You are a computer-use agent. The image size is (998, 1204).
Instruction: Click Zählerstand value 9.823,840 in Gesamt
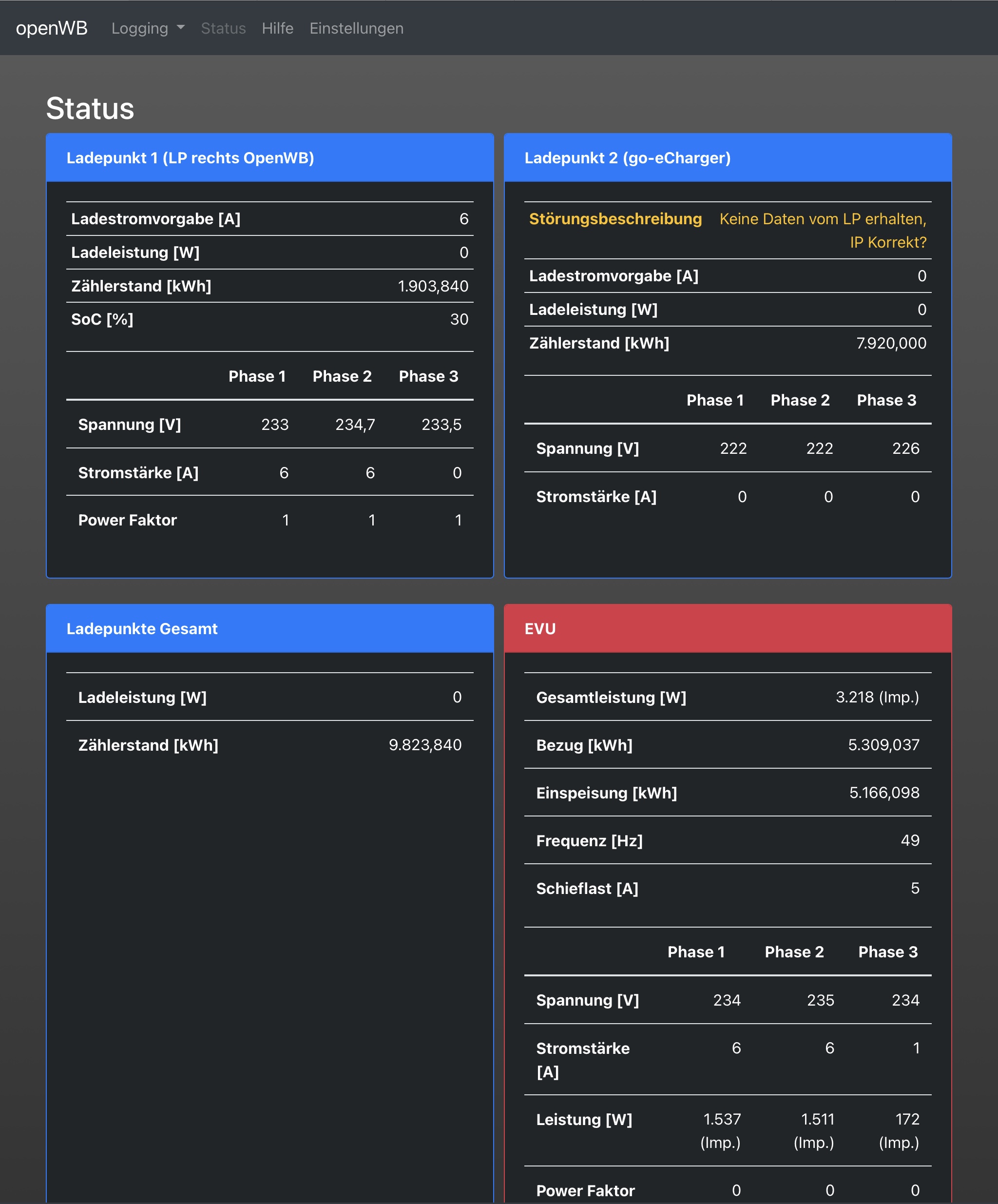425,745
